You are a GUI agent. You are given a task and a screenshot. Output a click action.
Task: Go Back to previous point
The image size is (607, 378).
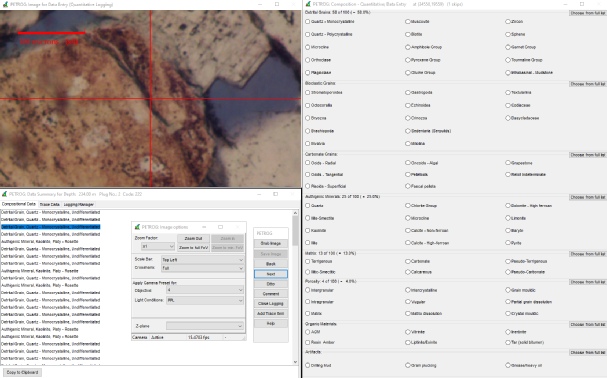click(271, 264)
